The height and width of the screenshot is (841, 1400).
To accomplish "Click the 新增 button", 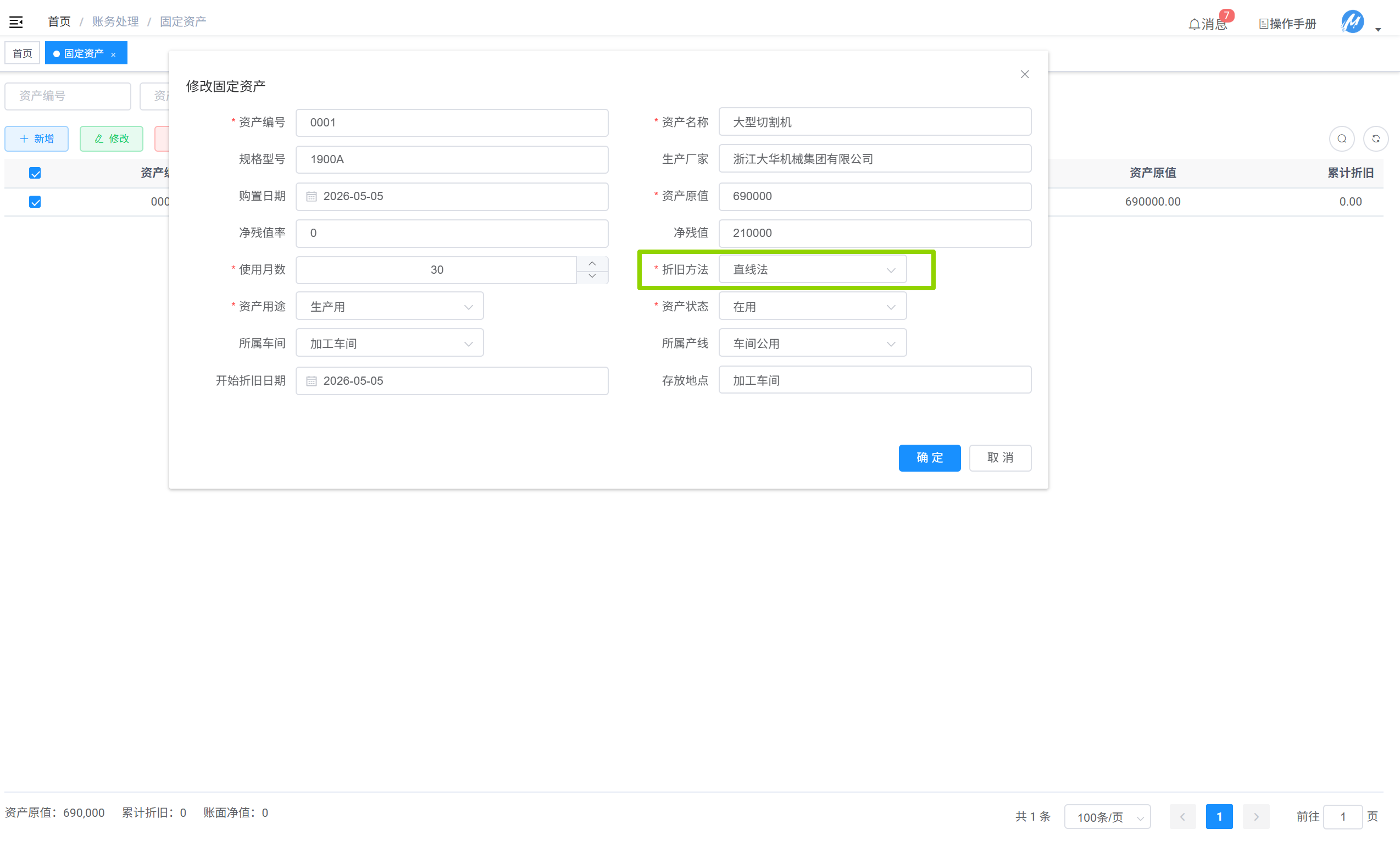I will (36, 139).
